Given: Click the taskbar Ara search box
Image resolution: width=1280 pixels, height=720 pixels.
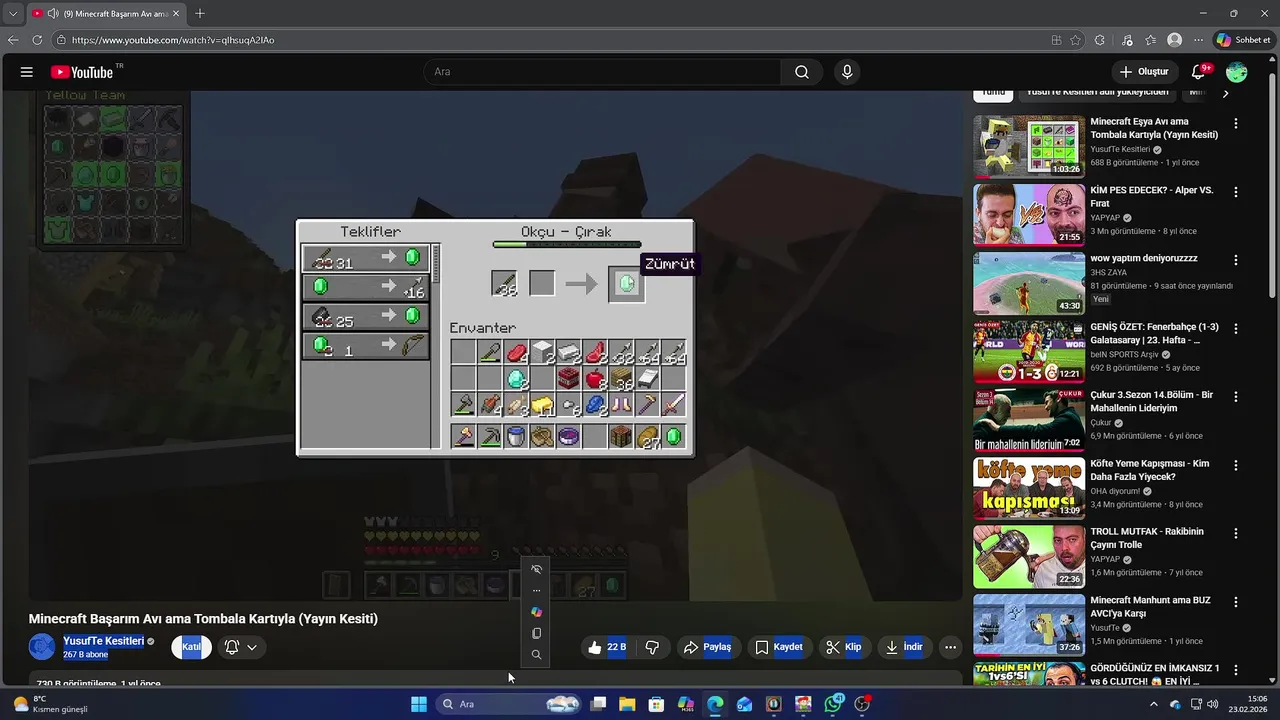Looking at the screenshot, I should [x=510, y=704].
